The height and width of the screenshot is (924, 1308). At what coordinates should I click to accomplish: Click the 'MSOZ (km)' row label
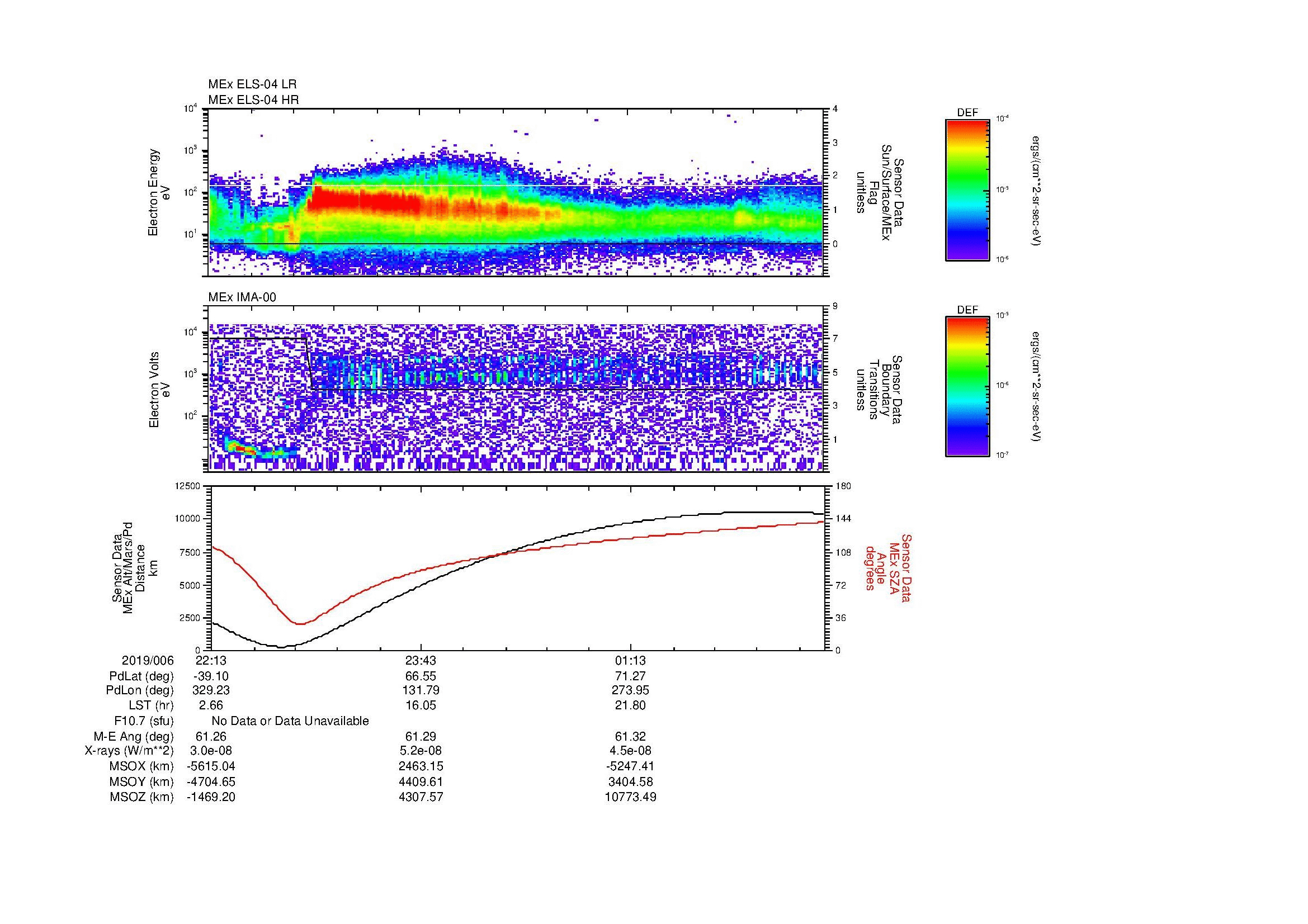click(141, 797)
